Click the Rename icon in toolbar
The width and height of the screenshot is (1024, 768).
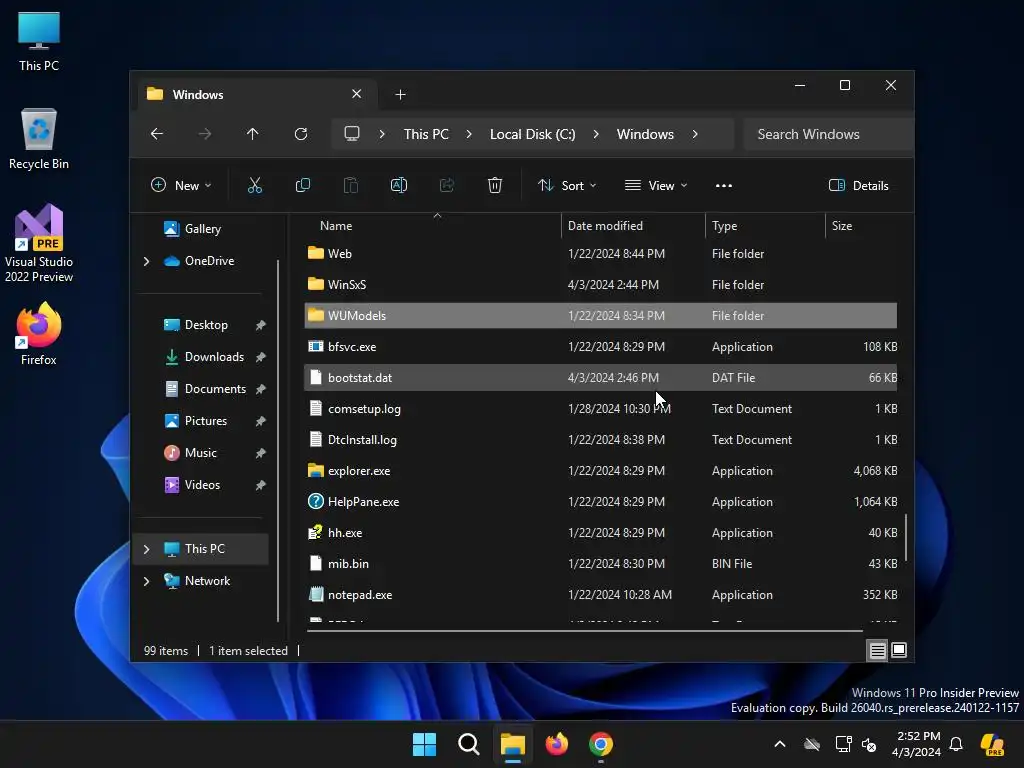coord(398,185)
